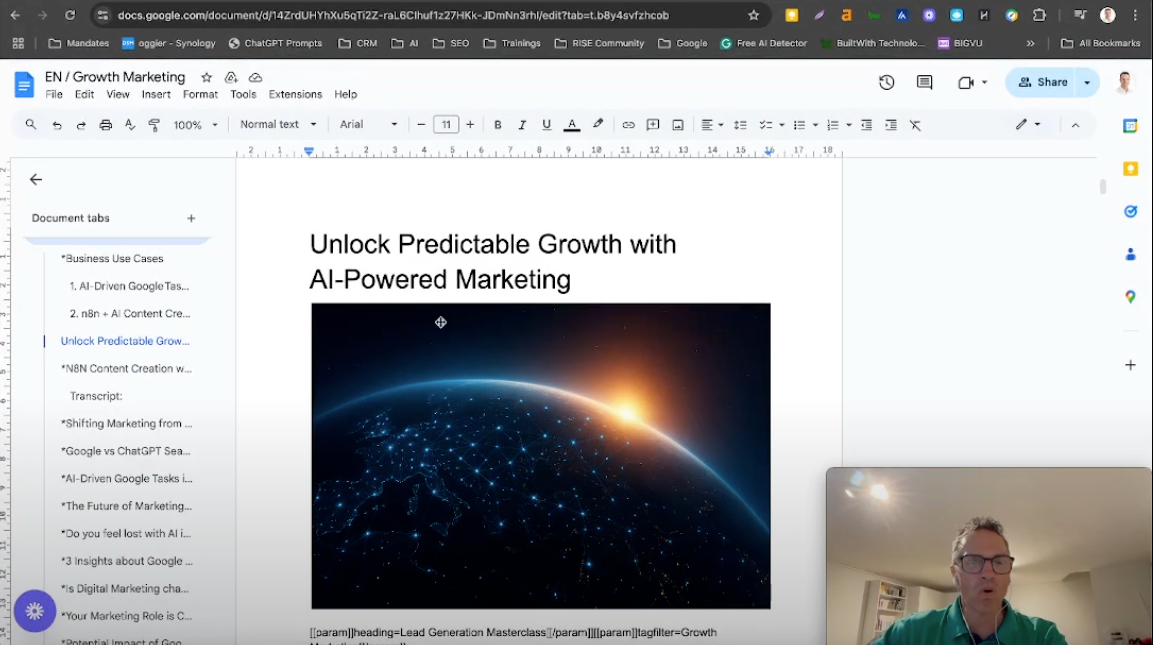Insert an image from the toolbar
Viewport: 1153px width, 645px height.
(678, 125)
